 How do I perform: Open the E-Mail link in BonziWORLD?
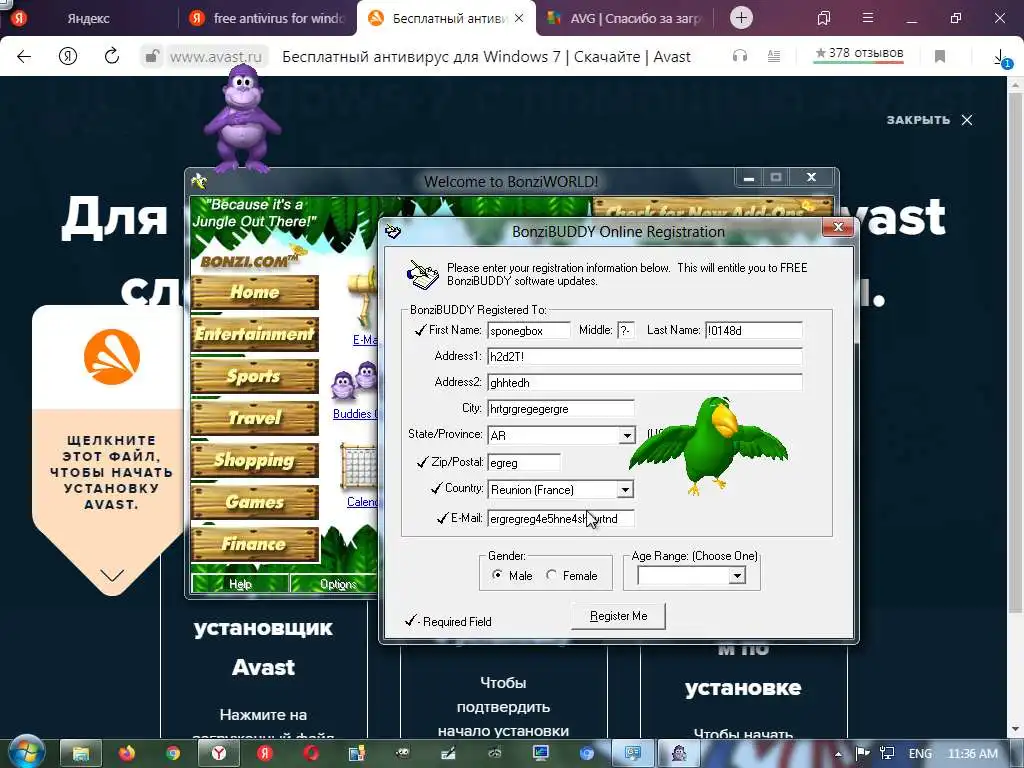[365, 340]
